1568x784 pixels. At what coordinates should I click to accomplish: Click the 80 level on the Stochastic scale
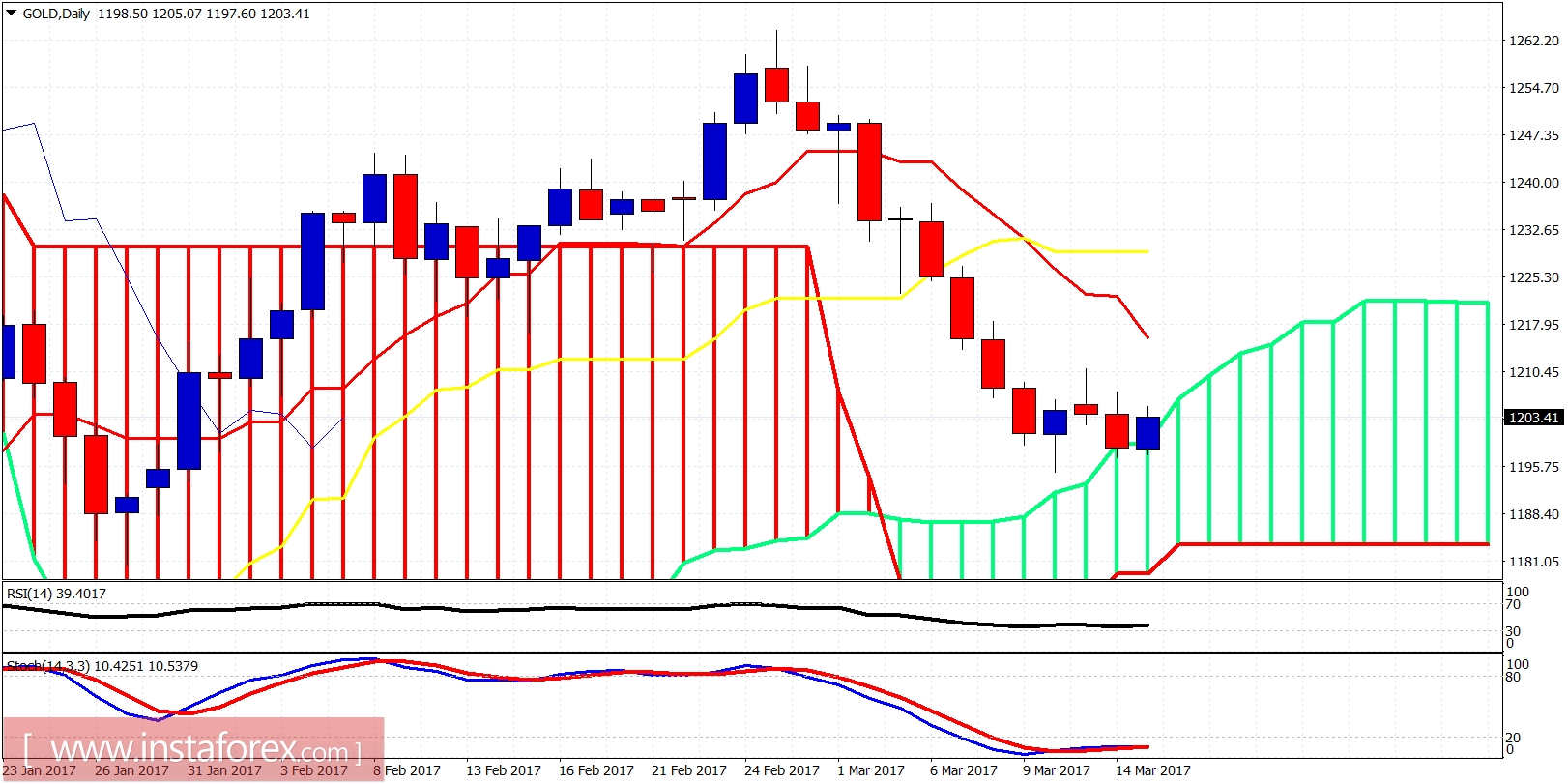click(1513, 677)
